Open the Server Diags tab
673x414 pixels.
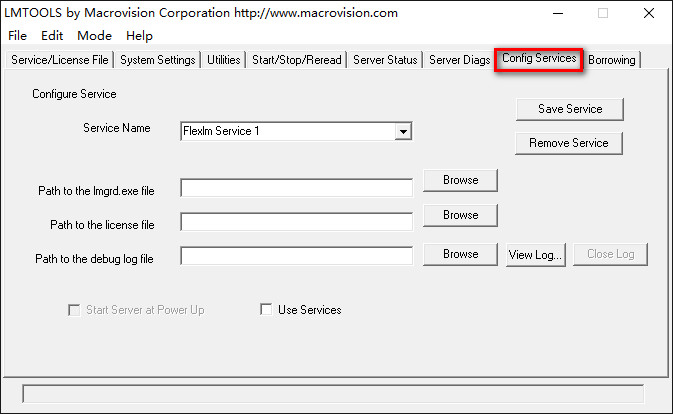(459, 60)
